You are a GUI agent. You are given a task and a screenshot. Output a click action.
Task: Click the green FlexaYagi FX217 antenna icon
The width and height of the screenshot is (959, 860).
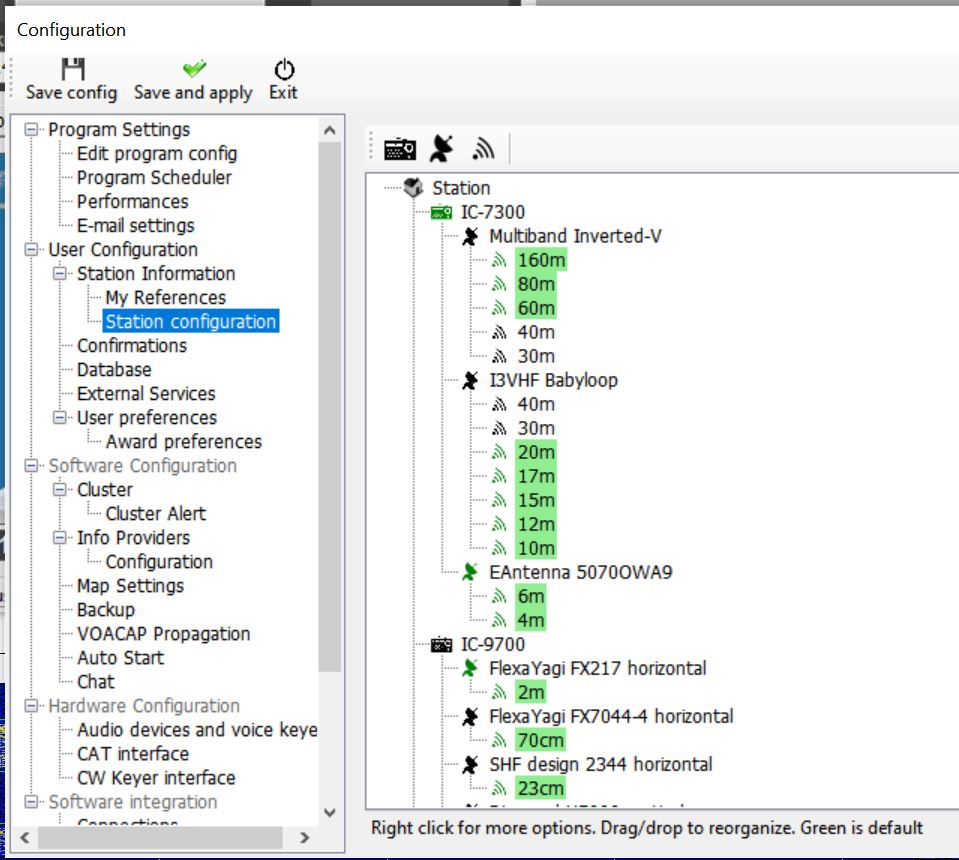point(470,669)
